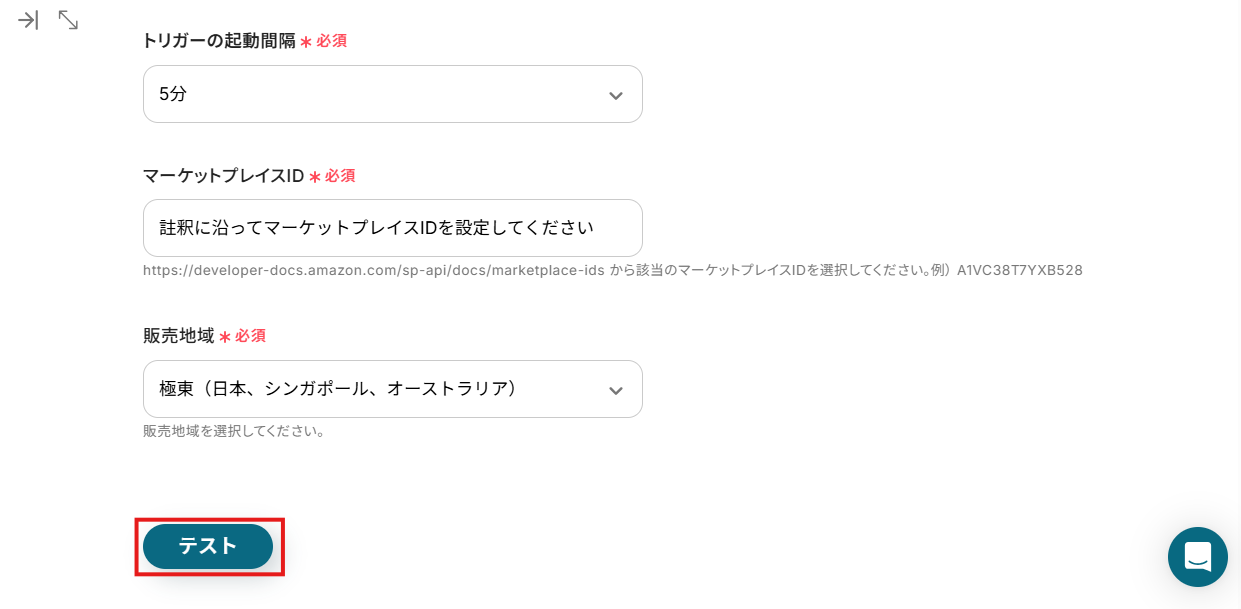Click chevron arrow in the 販売地域 dropdown
This screenshot has width=1241, height=609.
click(x=616, y=390)
